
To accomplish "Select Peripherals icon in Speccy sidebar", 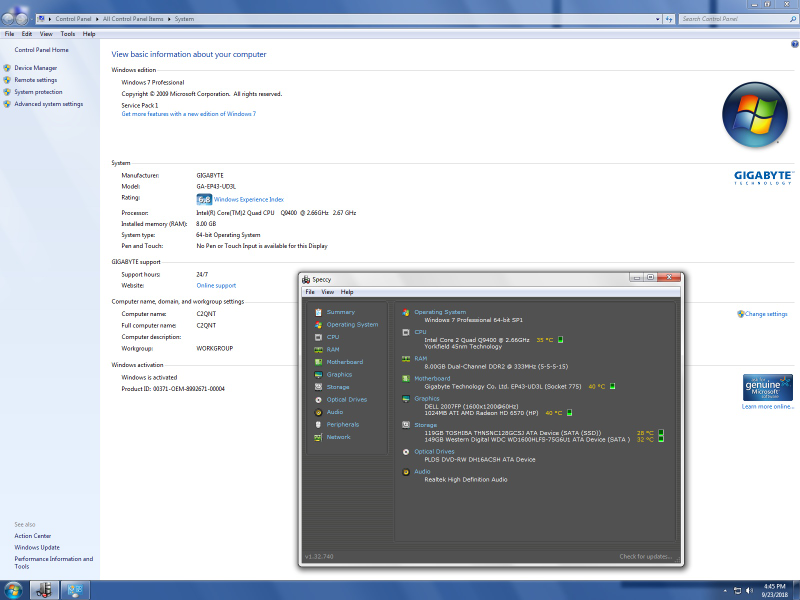I will click(x=318, y=424).
